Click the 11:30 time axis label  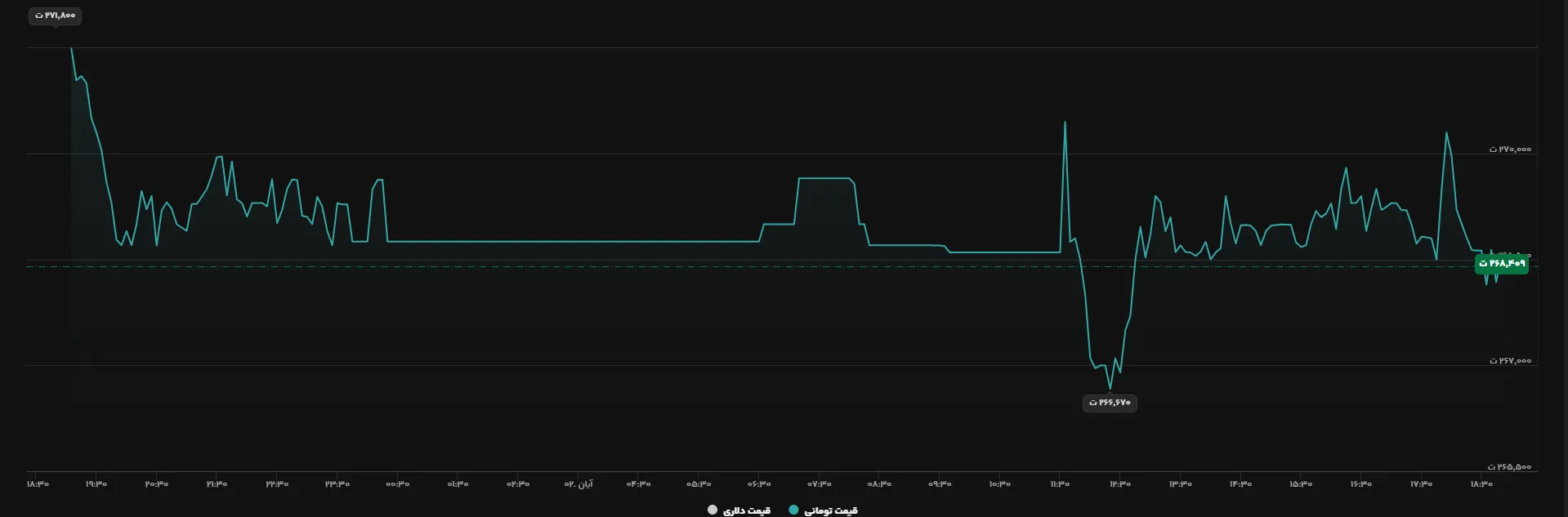point(1060,484)
